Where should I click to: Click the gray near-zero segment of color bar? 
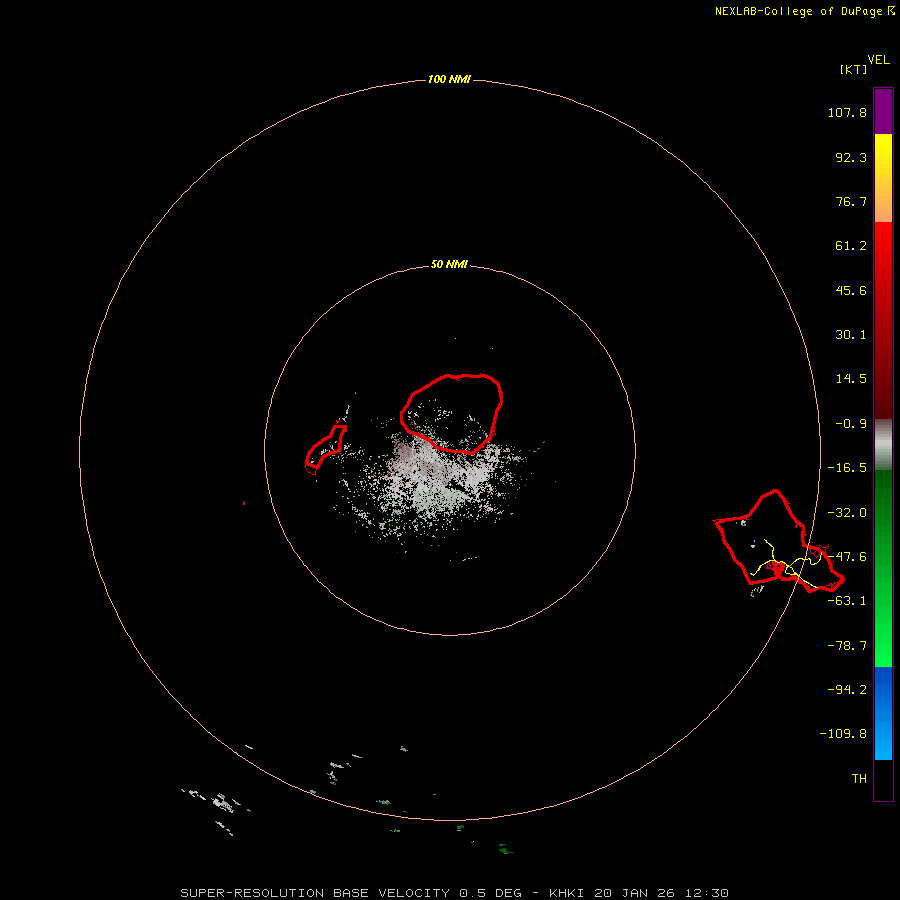[883, 445]
